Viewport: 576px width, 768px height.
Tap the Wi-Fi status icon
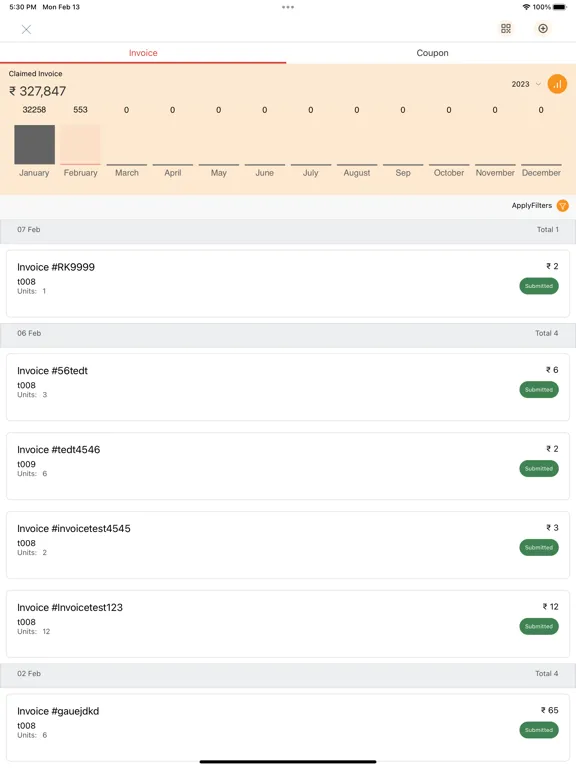tap(526, 7)
